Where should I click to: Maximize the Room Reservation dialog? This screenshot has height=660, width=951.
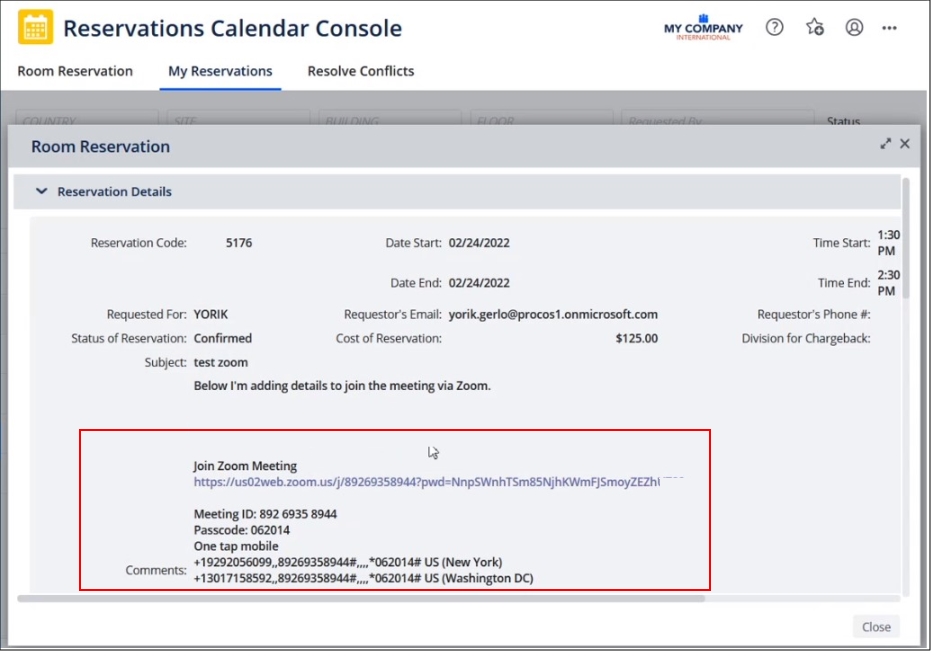(x=885, y=144)
